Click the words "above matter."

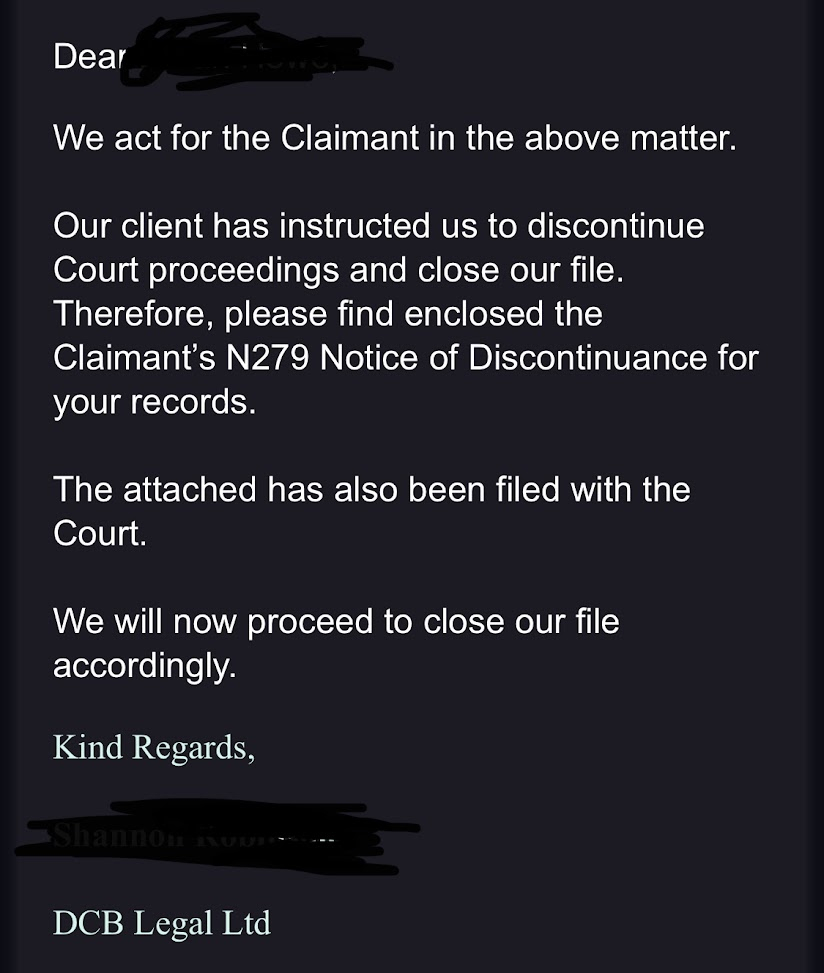click(630, 137)
